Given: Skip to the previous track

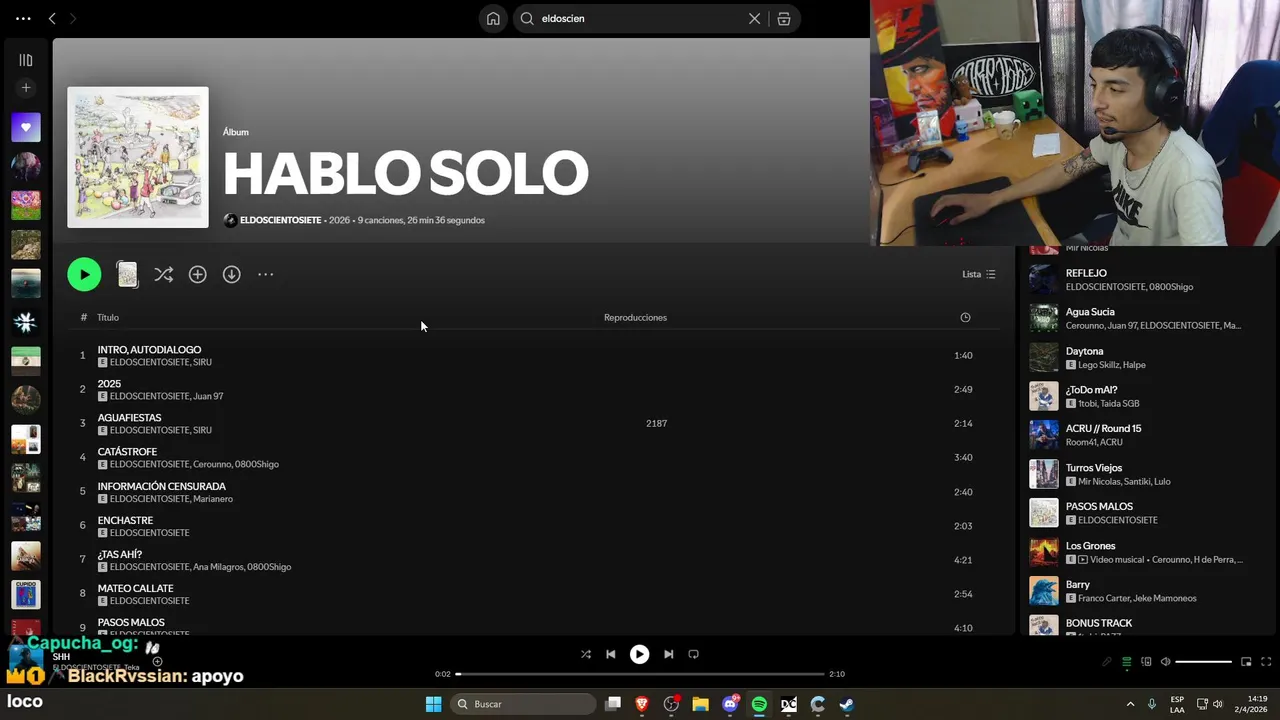Looking at the screenshot, I should tap(611, 654).
